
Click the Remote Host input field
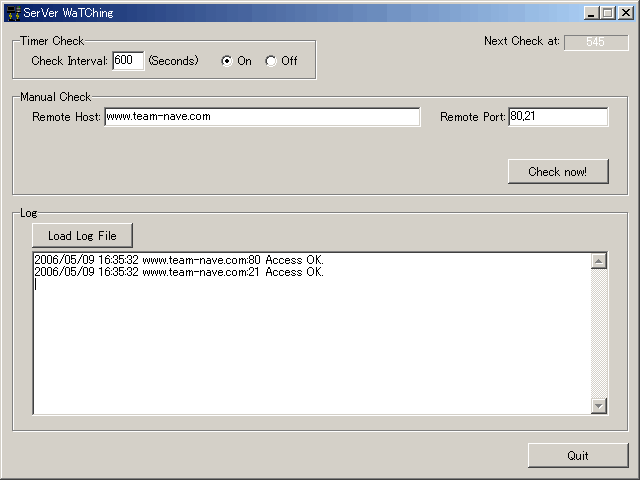262,117
